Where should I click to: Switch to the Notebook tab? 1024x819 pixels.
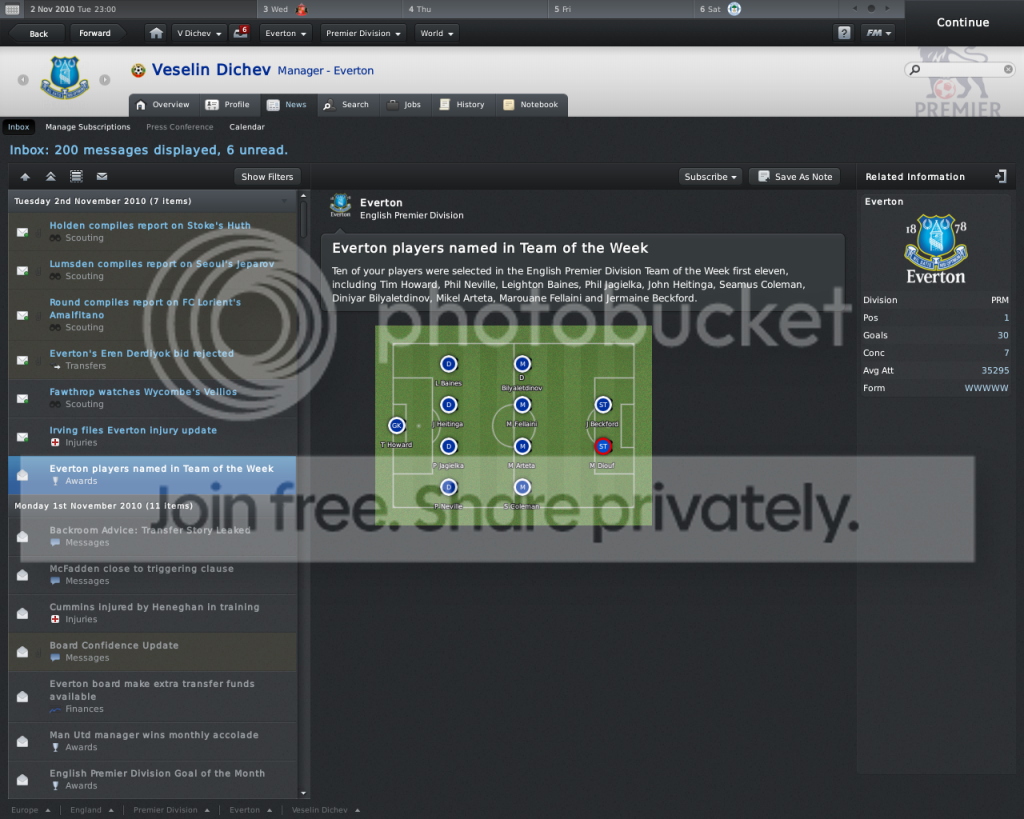531,104
